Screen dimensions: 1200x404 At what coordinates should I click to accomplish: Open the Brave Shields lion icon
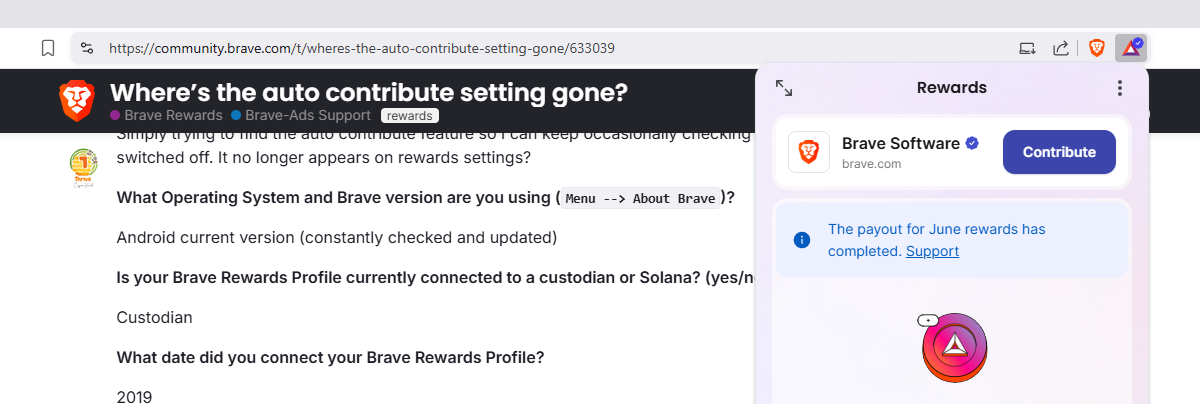tap(1097, 48)
